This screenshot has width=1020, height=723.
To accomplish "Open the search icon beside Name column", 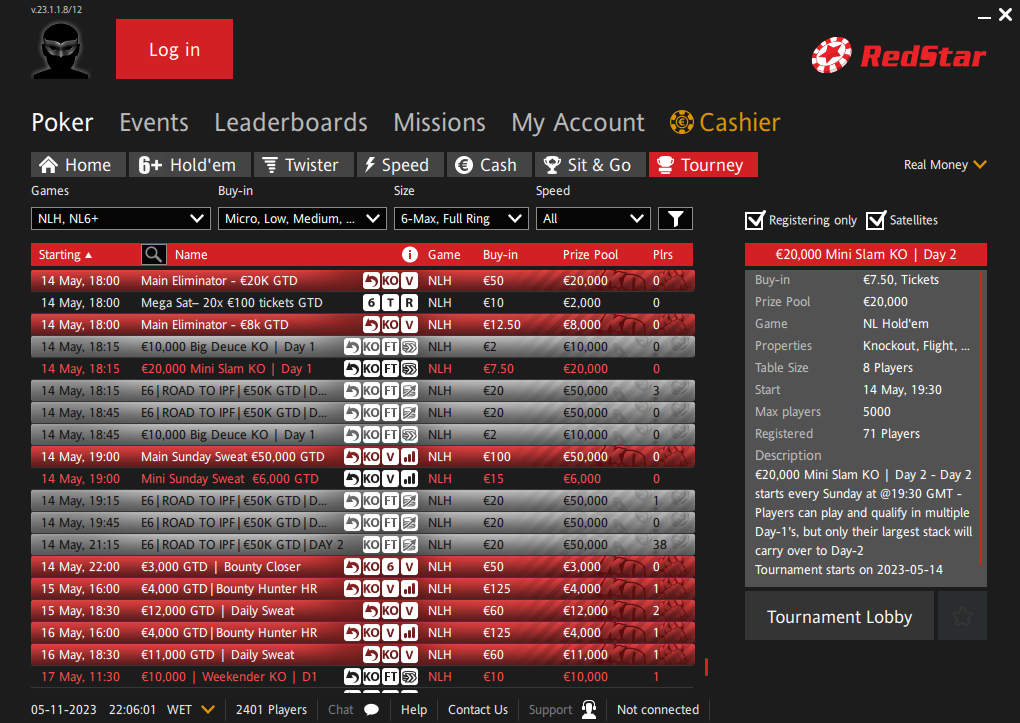I will tap(154, 254).
